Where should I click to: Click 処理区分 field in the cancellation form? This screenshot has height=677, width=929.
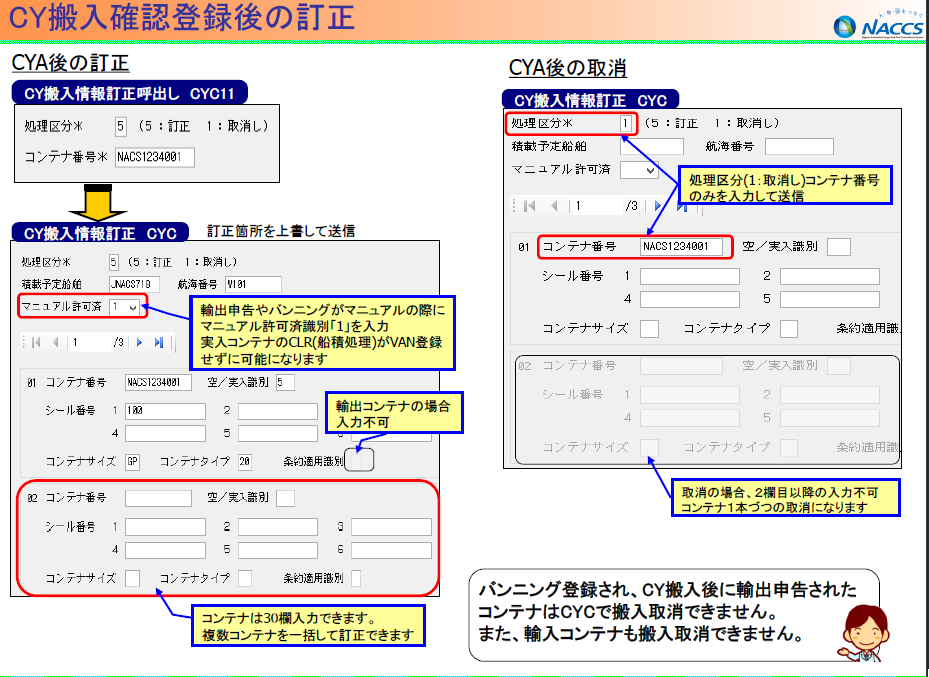point(625,123)
